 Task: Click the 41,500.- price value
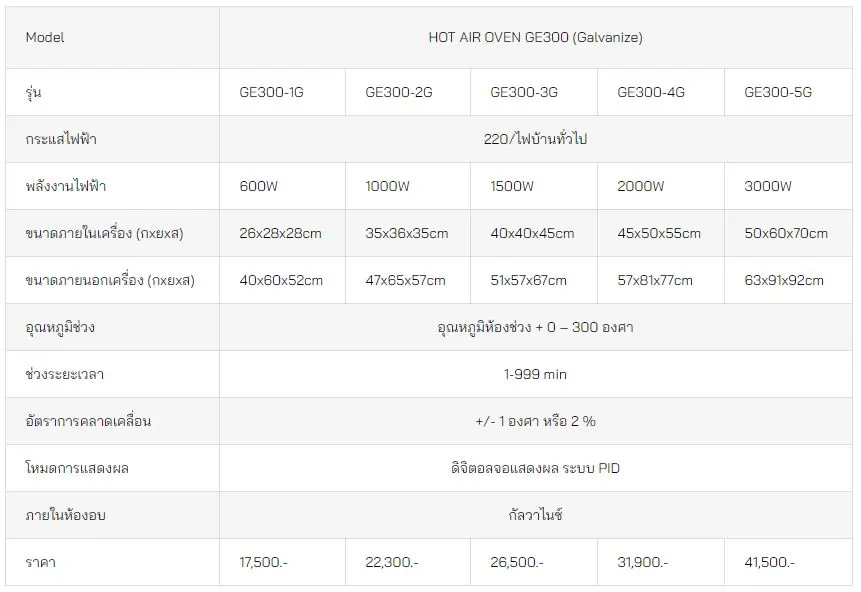pos(769,562)
